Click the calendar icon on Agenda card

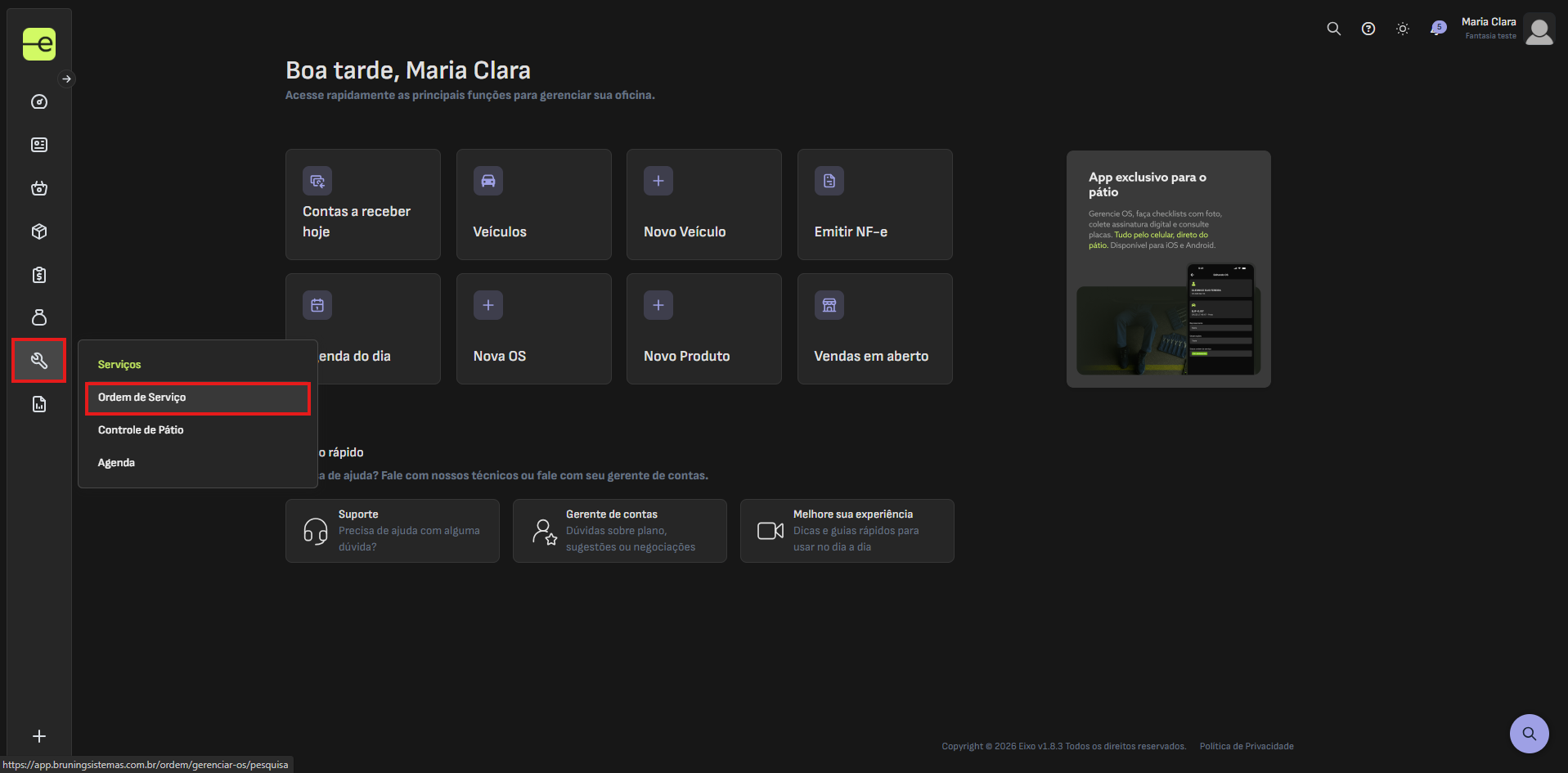click(x=317, y=305)
